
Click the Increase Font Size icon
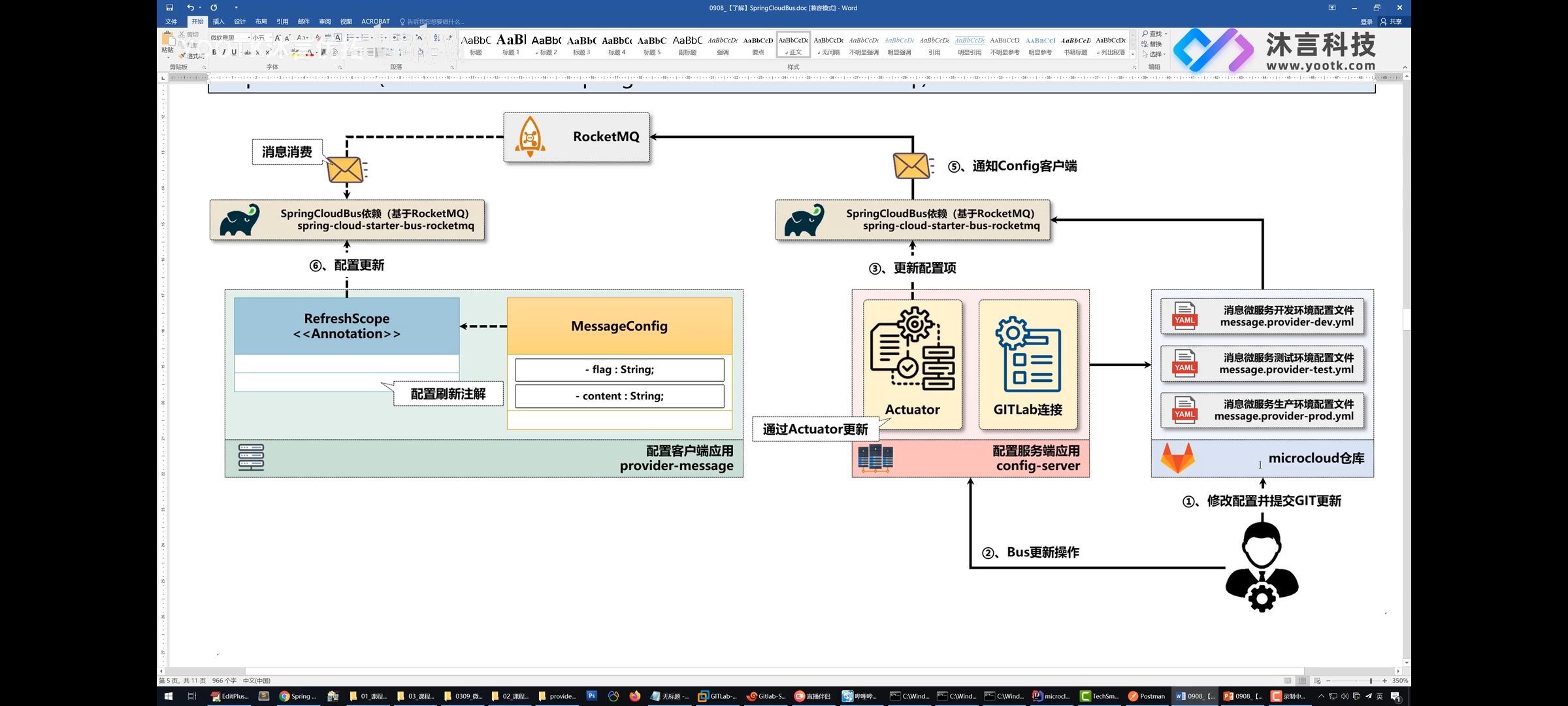278,37
